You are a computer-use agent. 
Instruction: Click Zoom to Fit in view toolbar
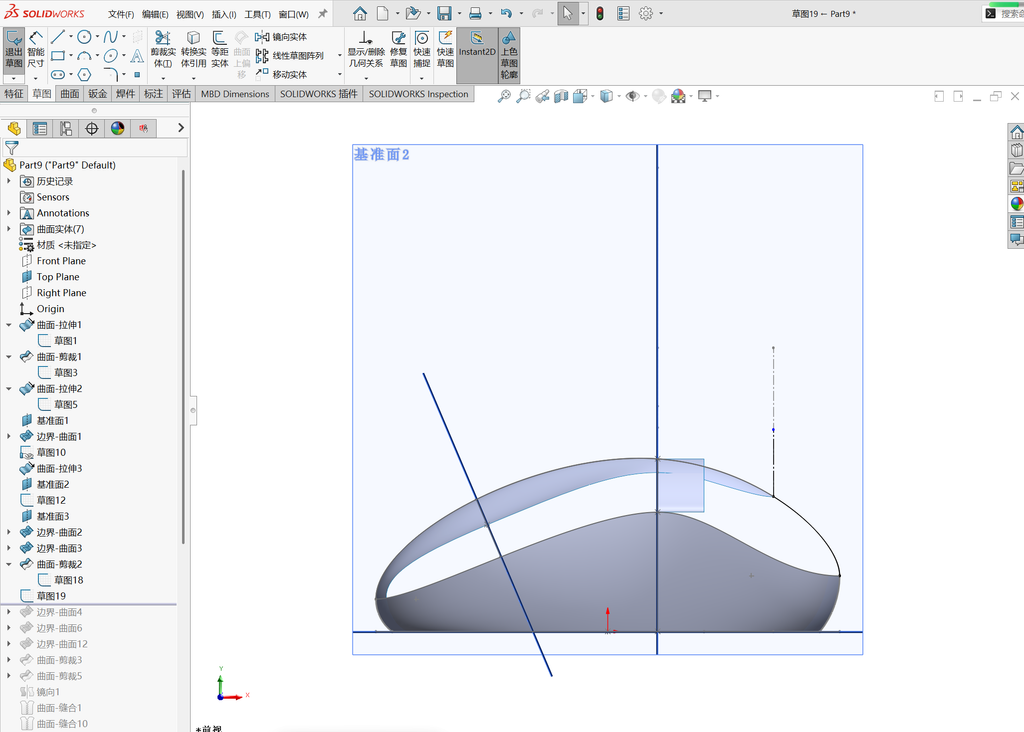pyautogui.click(x=504, y=97)
